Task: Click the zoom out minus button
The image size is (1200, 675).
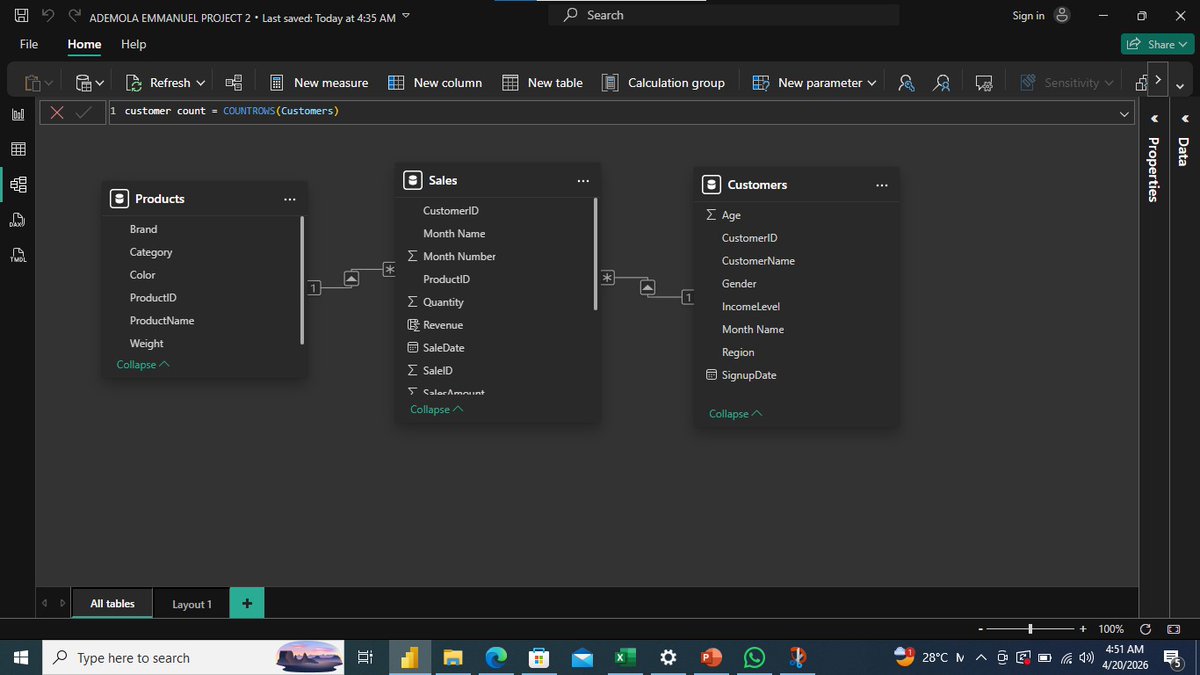Action: [x=983, y=629]
